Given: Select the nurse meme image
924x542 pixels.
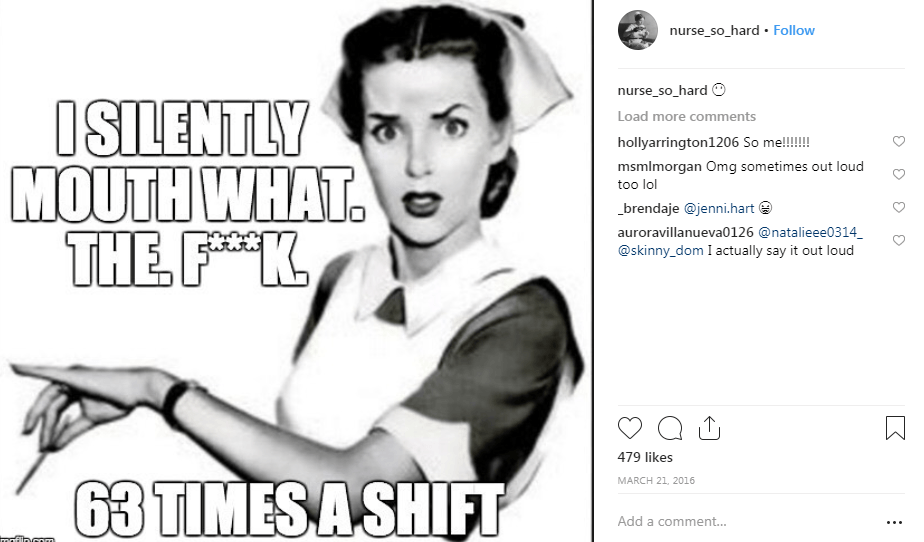Looking at the screenshot, I should pyautogui.click(x=296, y=271).
